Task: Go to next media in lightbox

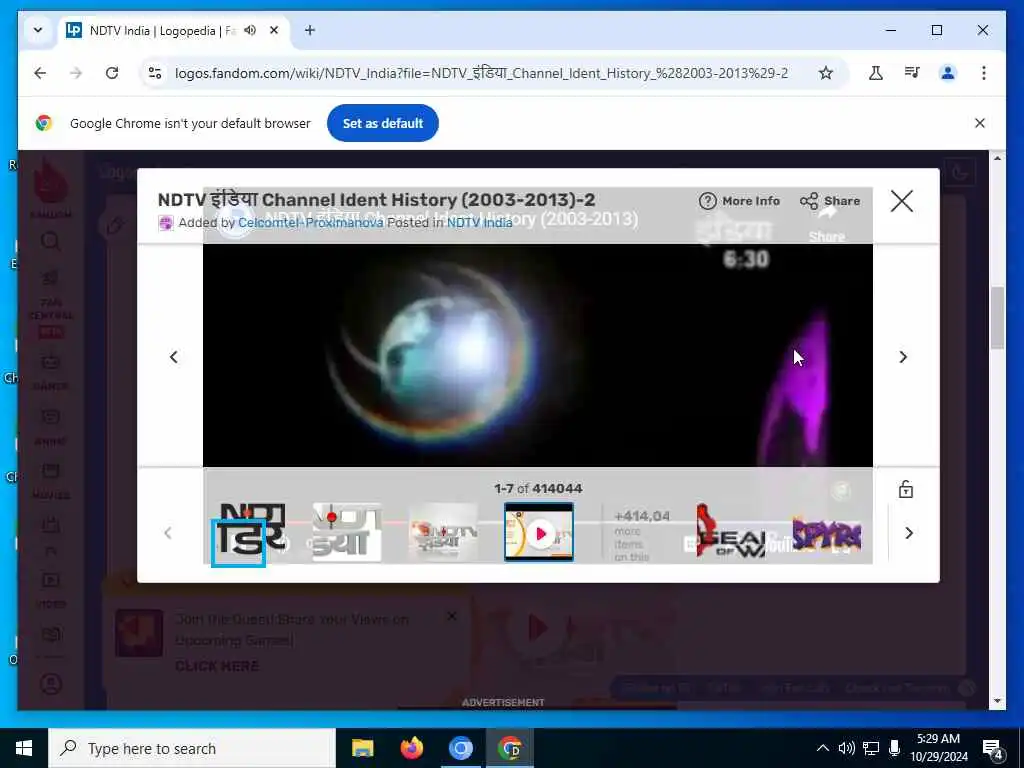Action: pyautogui.click(x=903, y=357)
